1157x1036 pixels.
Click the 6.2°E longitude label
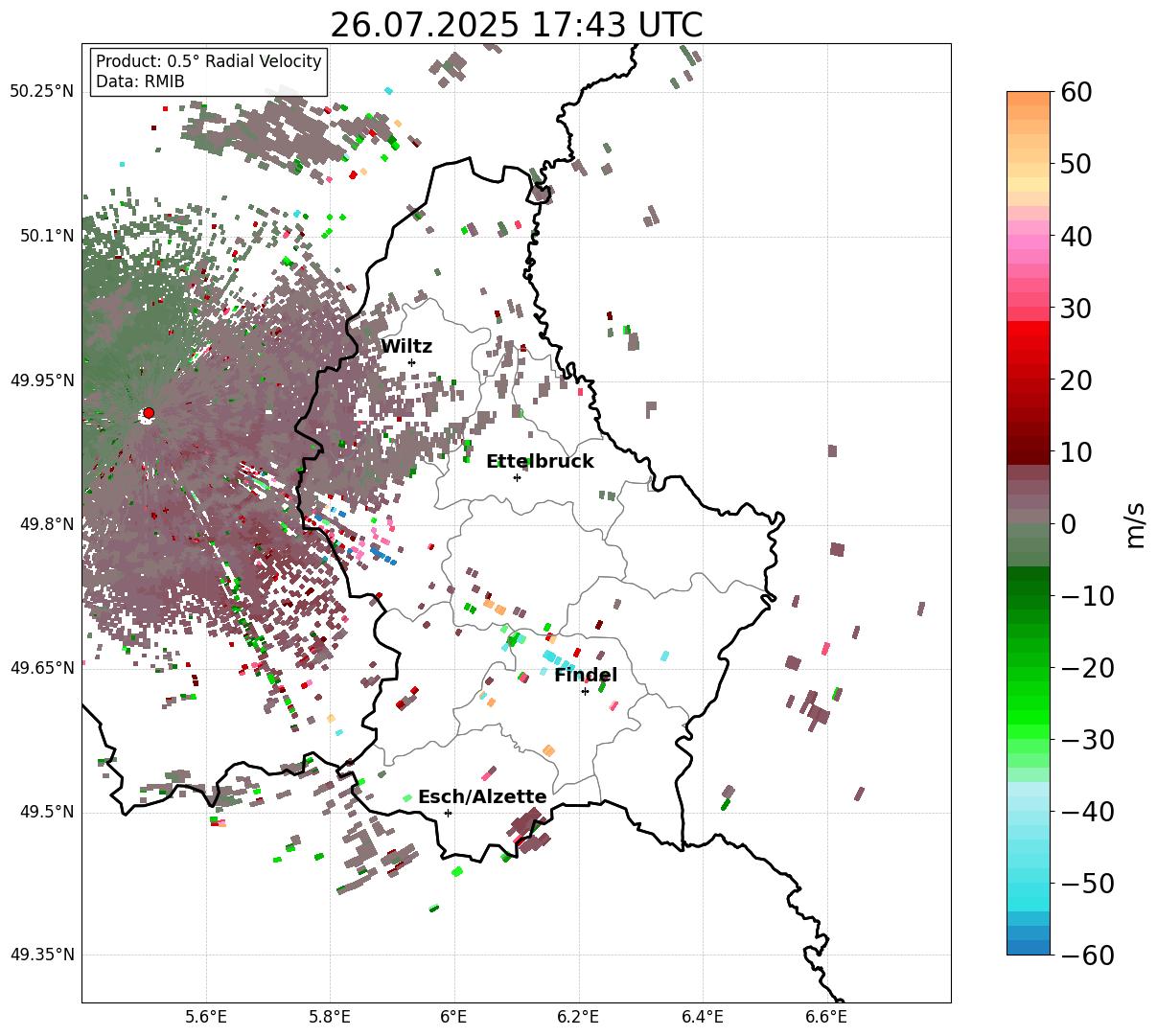click(579, 1018)
